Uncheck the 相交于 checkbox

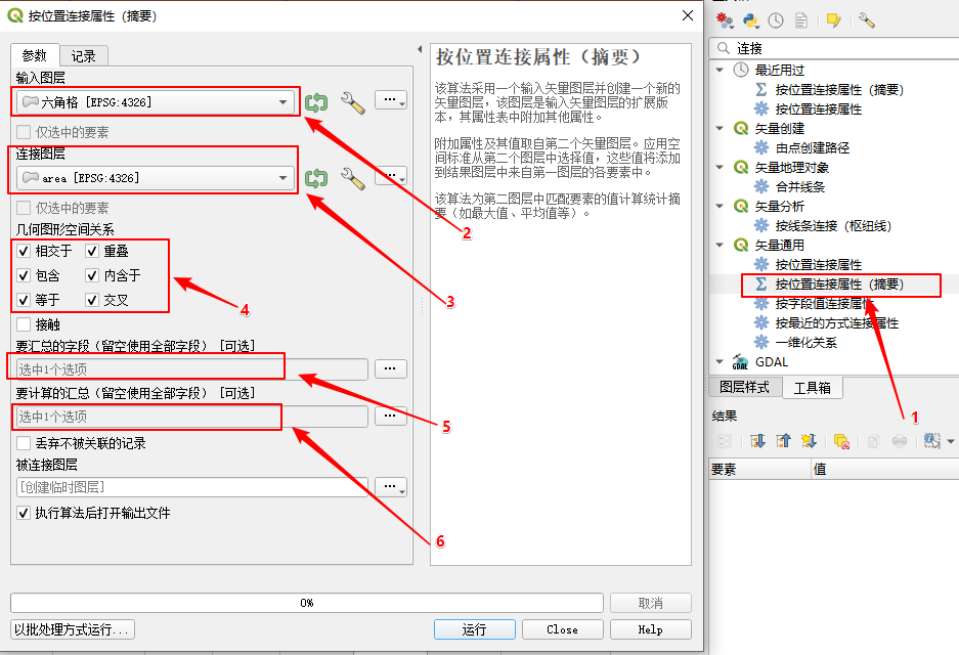click(x=24, y=251)
